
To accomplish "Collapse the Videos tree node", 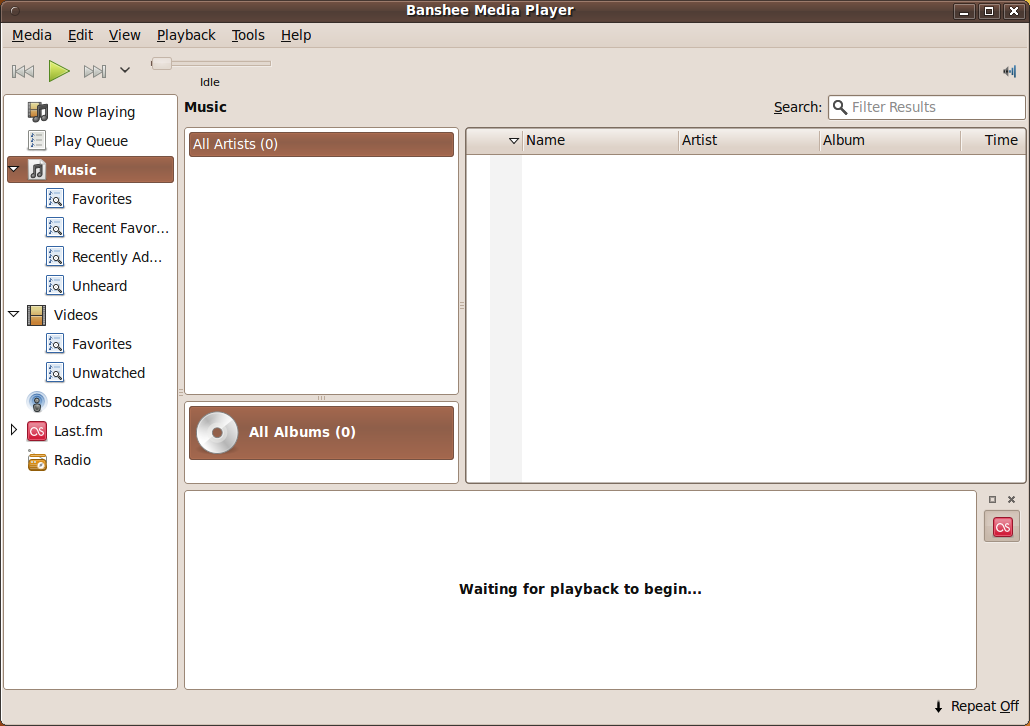I will coord(14,315).
